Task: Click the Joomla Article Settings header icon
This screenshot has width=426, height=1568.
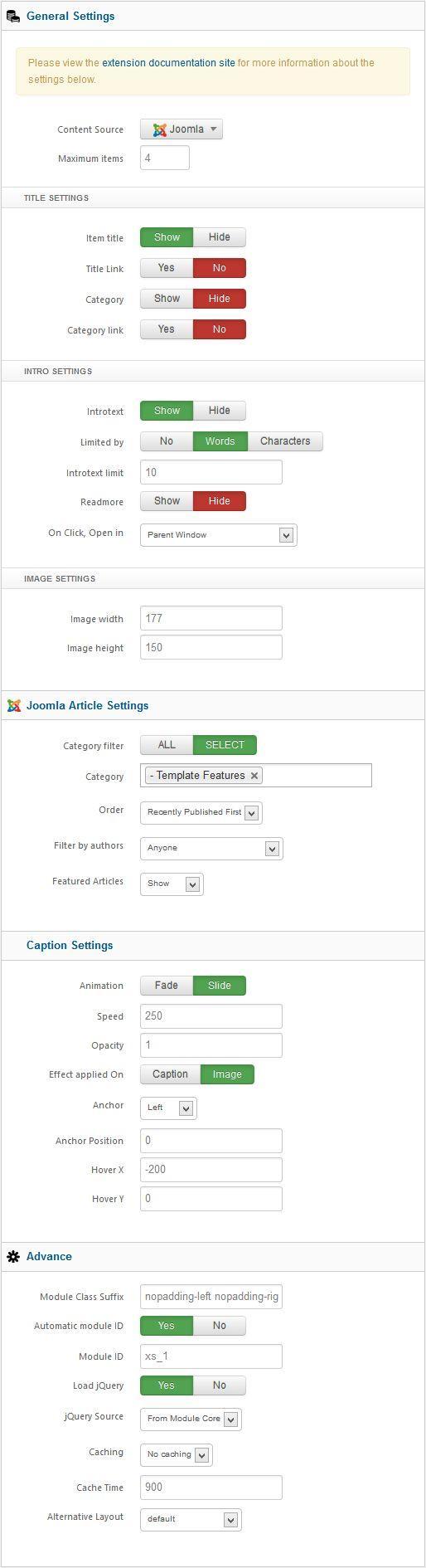Action: [x=13, y=705]
